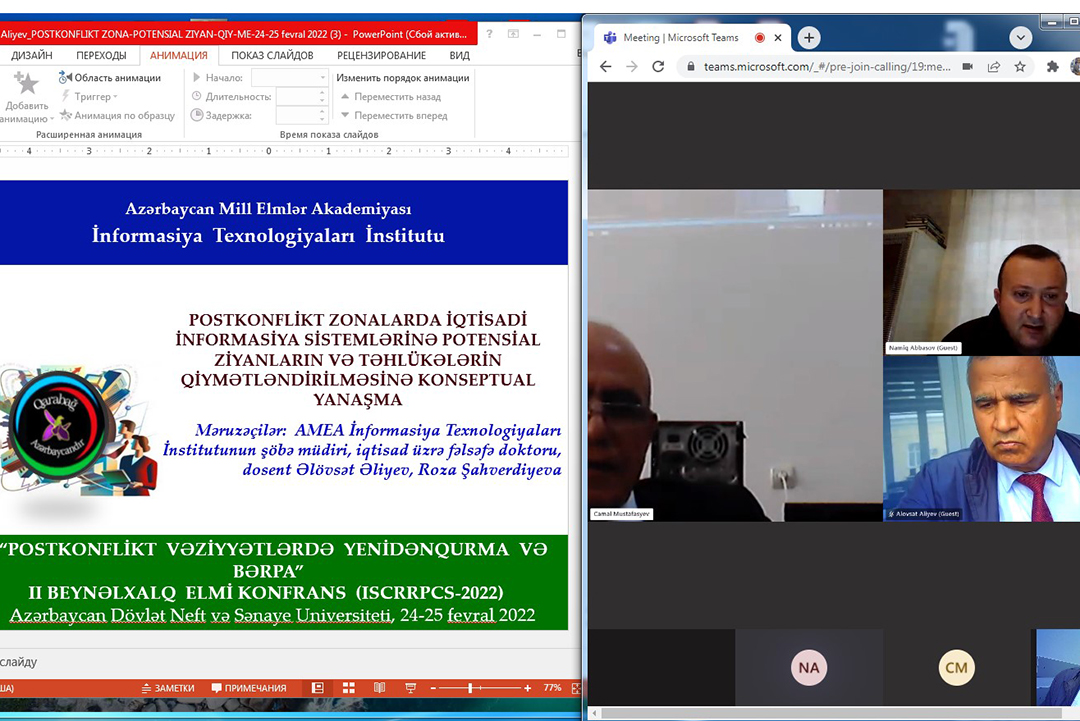The height and width of the screenshot is (721, 1080).
Task: Toggle Normal view button in status bar
Action: click(318, 688)
